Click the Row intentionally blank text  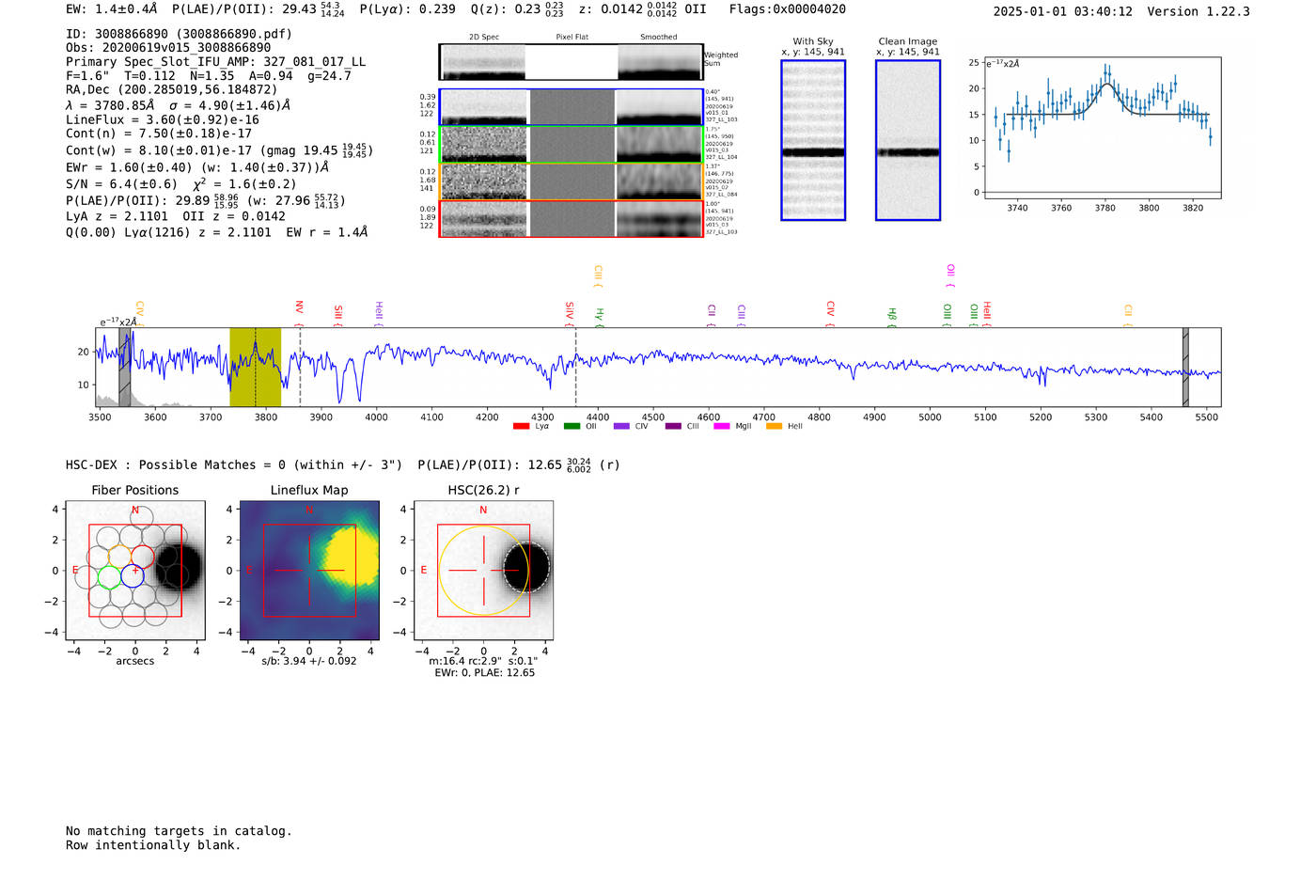click(x=153, y=845)
